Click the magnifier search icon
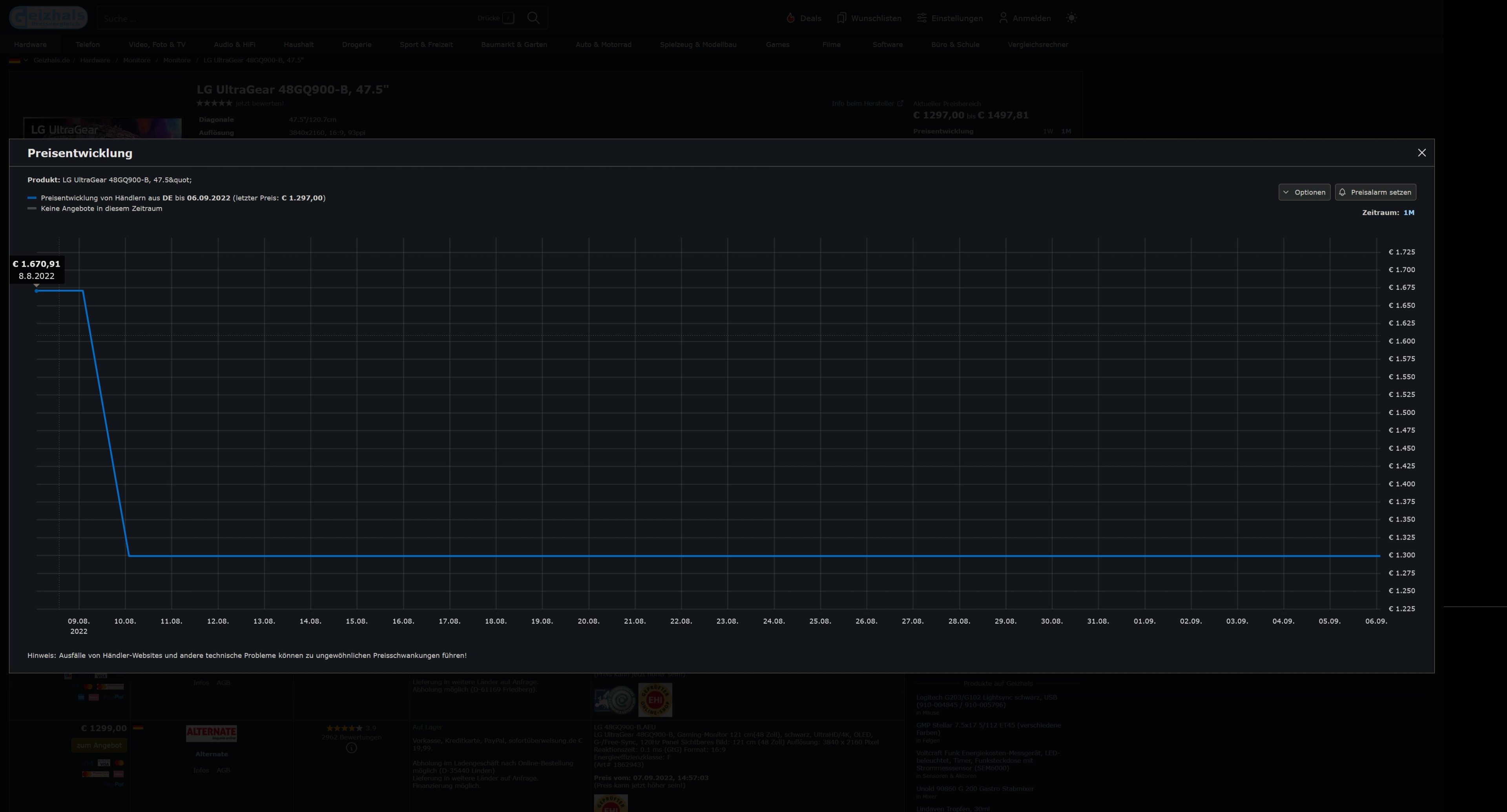Viewport: 1507px width, 812px height. pyautogui.click(x=533, y=18)
